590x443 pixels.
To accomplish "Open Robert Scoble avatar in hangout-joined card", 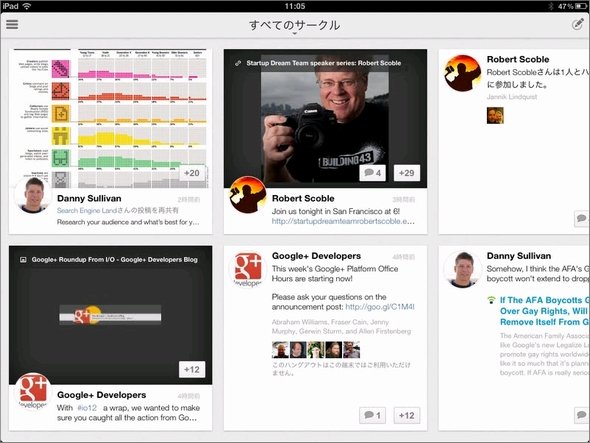I will [x=462, y=73].
